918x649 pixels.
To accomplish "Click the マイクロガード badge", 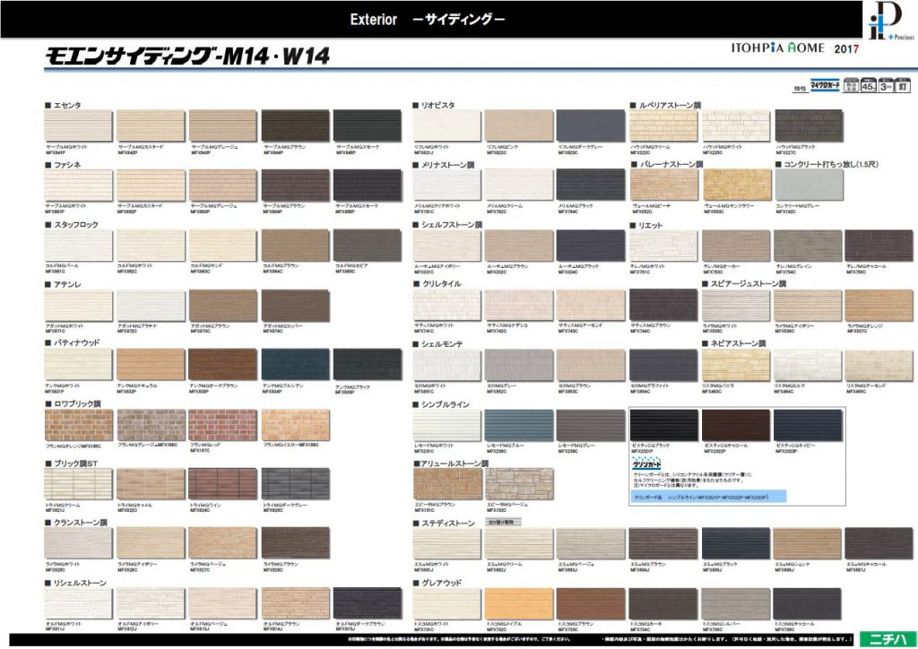I will point(825,85).
